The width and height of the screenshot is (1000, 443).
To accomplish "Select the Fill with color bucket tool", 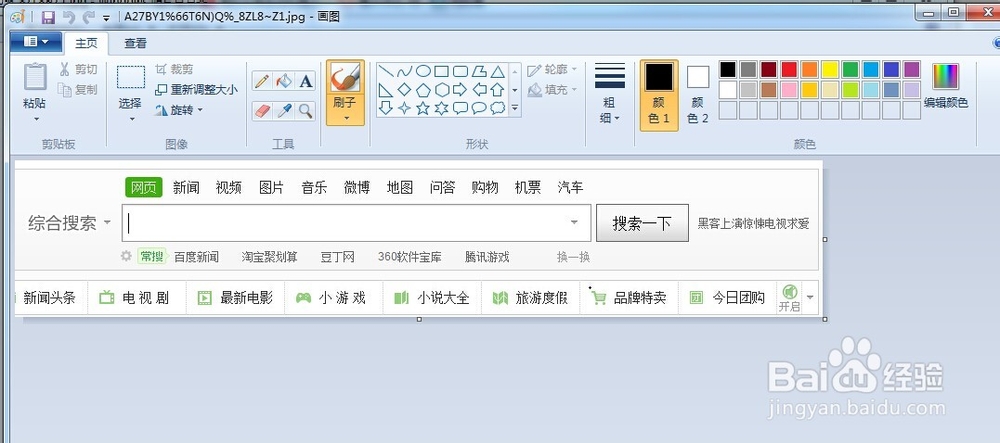I will tap(284, 81).
